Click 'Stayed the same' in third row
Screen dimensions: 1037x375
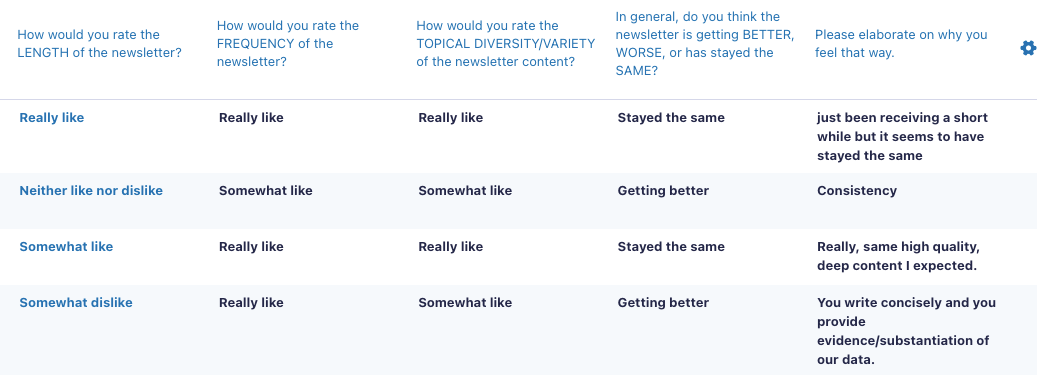[671, 247]
